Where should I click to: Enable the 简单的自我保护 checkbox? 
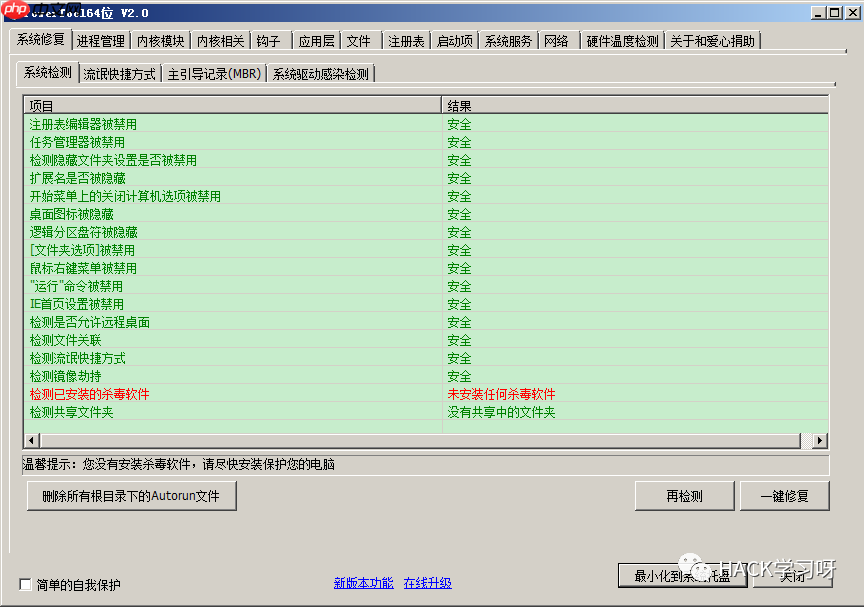24,584
